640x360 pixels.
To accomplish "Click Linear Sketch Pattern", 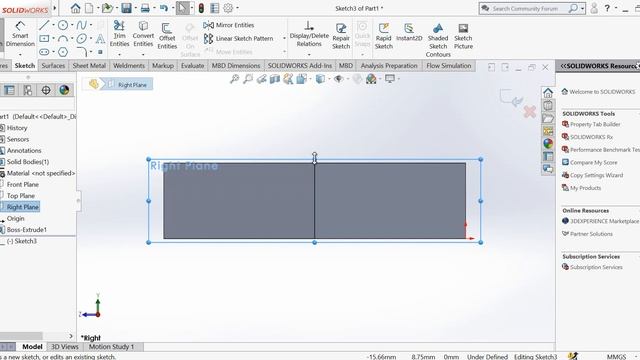I will point(238,39).
